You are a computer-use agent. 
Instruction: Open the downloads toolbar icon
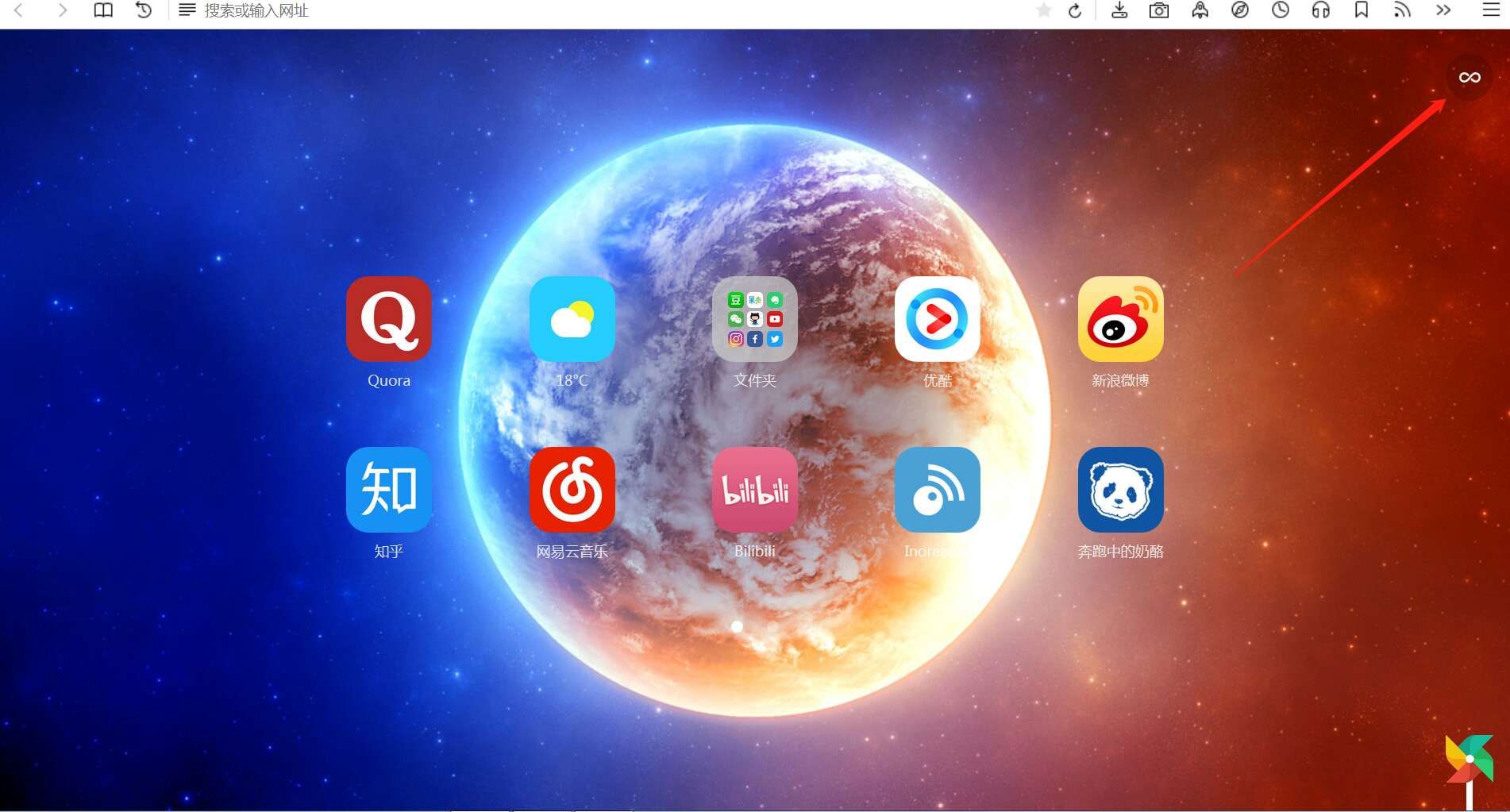pos(1119,10)
